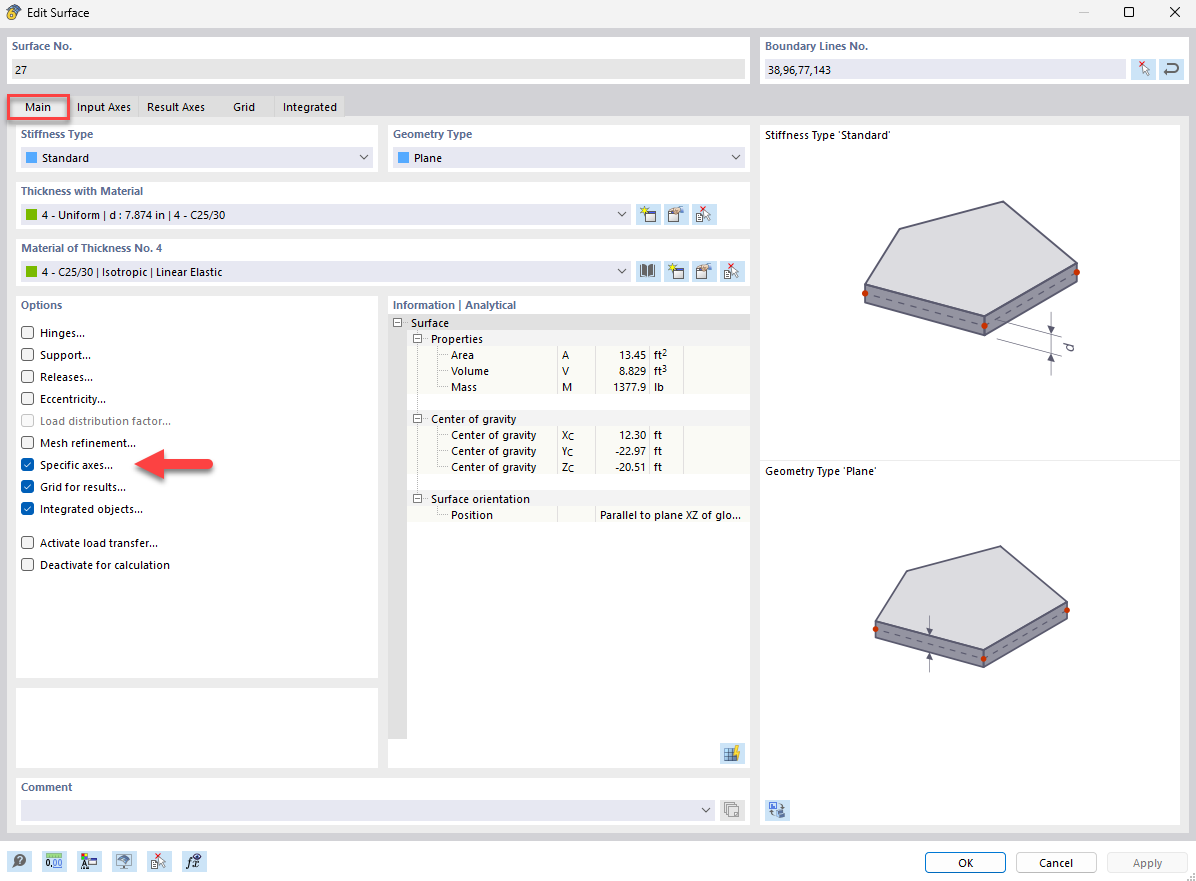
Task: Enable the Hinges option
Action: click(27, 332)
